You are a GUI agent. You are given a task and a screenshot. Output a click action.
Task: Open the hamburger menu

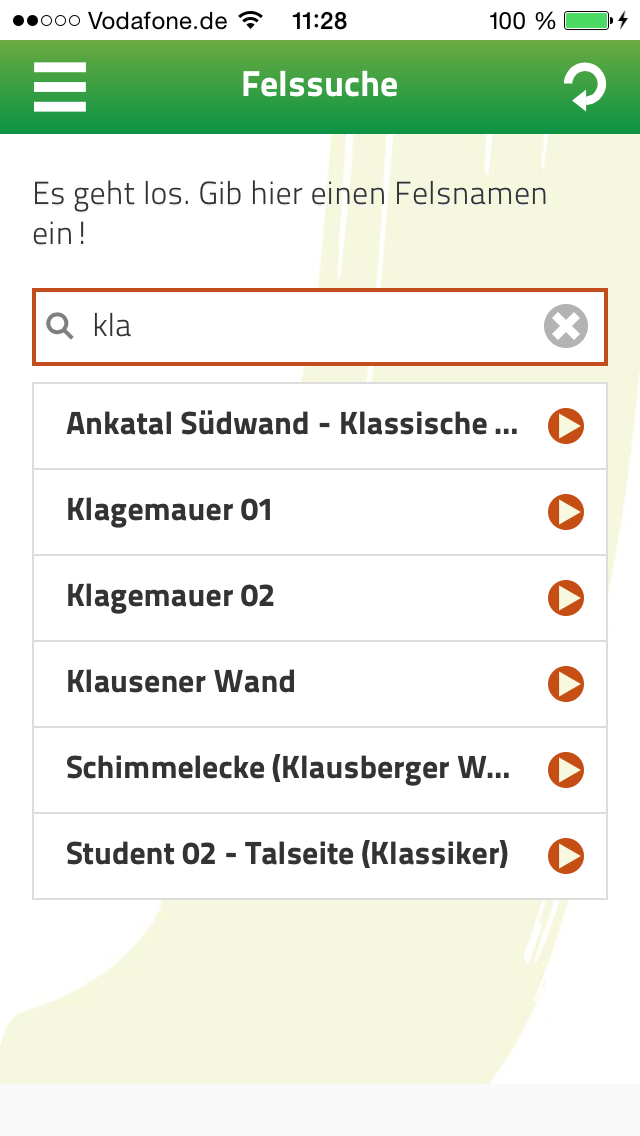60,87
